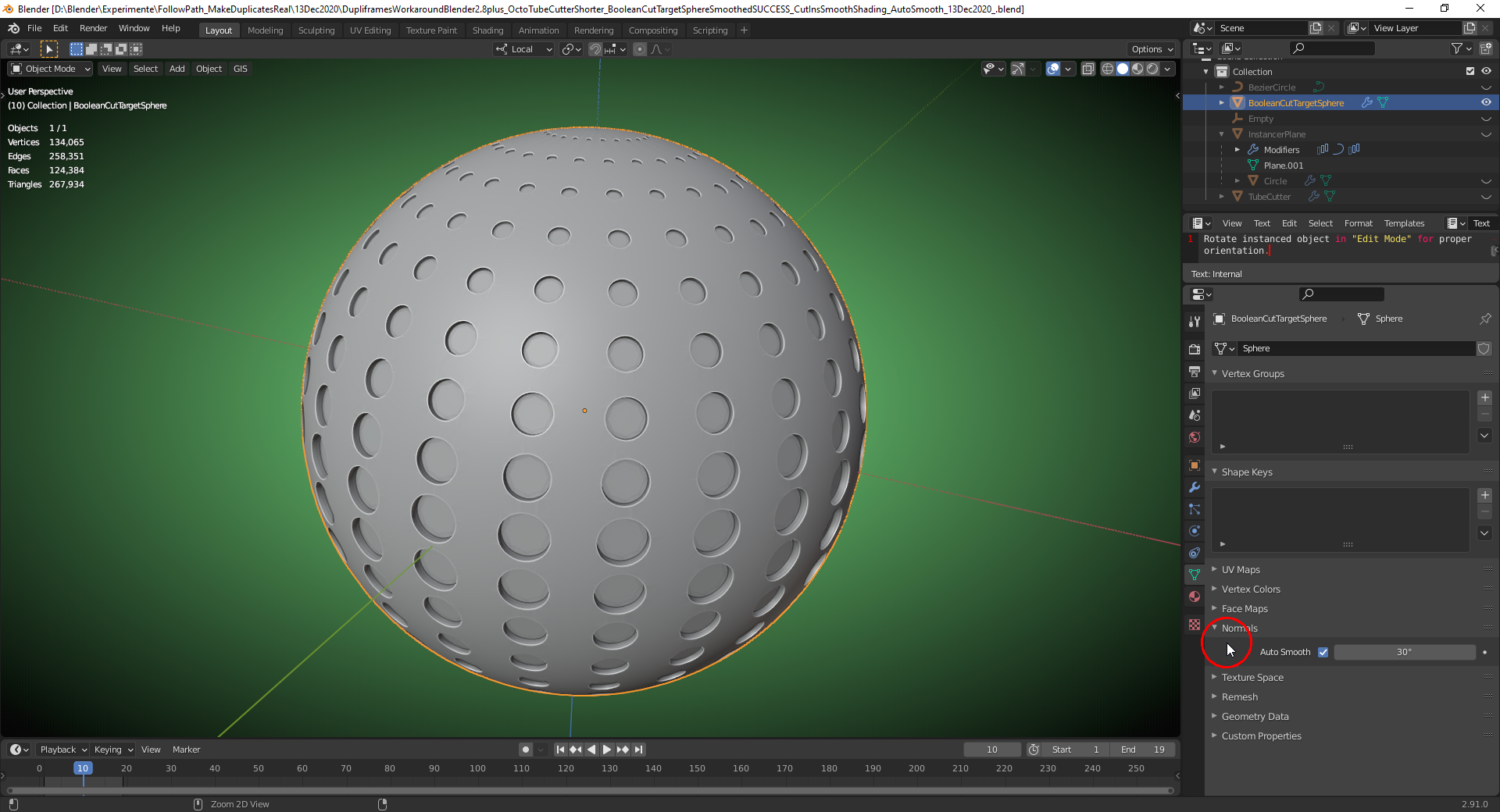Open the Scene properties tab
This screenshot has height=812, width=1500.
[x=1195, y=415]
